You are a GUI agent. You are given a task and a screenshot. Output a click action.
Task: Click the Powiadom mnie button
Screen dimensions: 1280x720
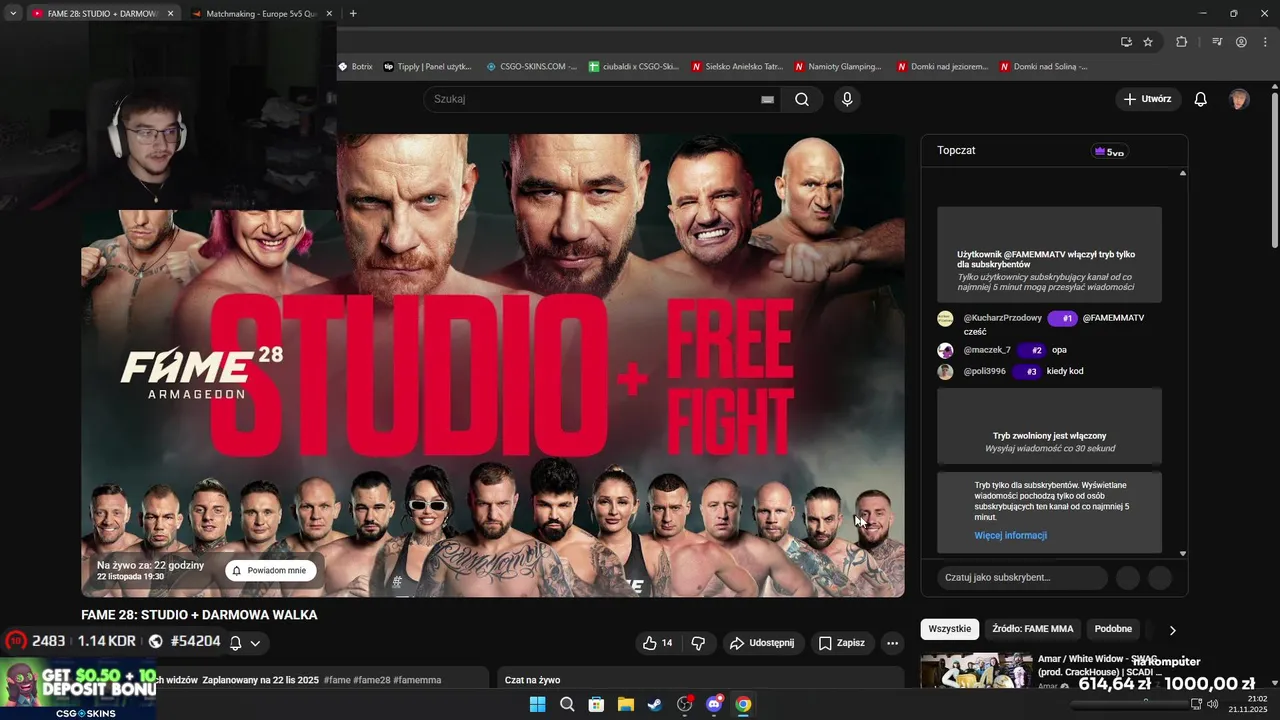click(270, 570)
